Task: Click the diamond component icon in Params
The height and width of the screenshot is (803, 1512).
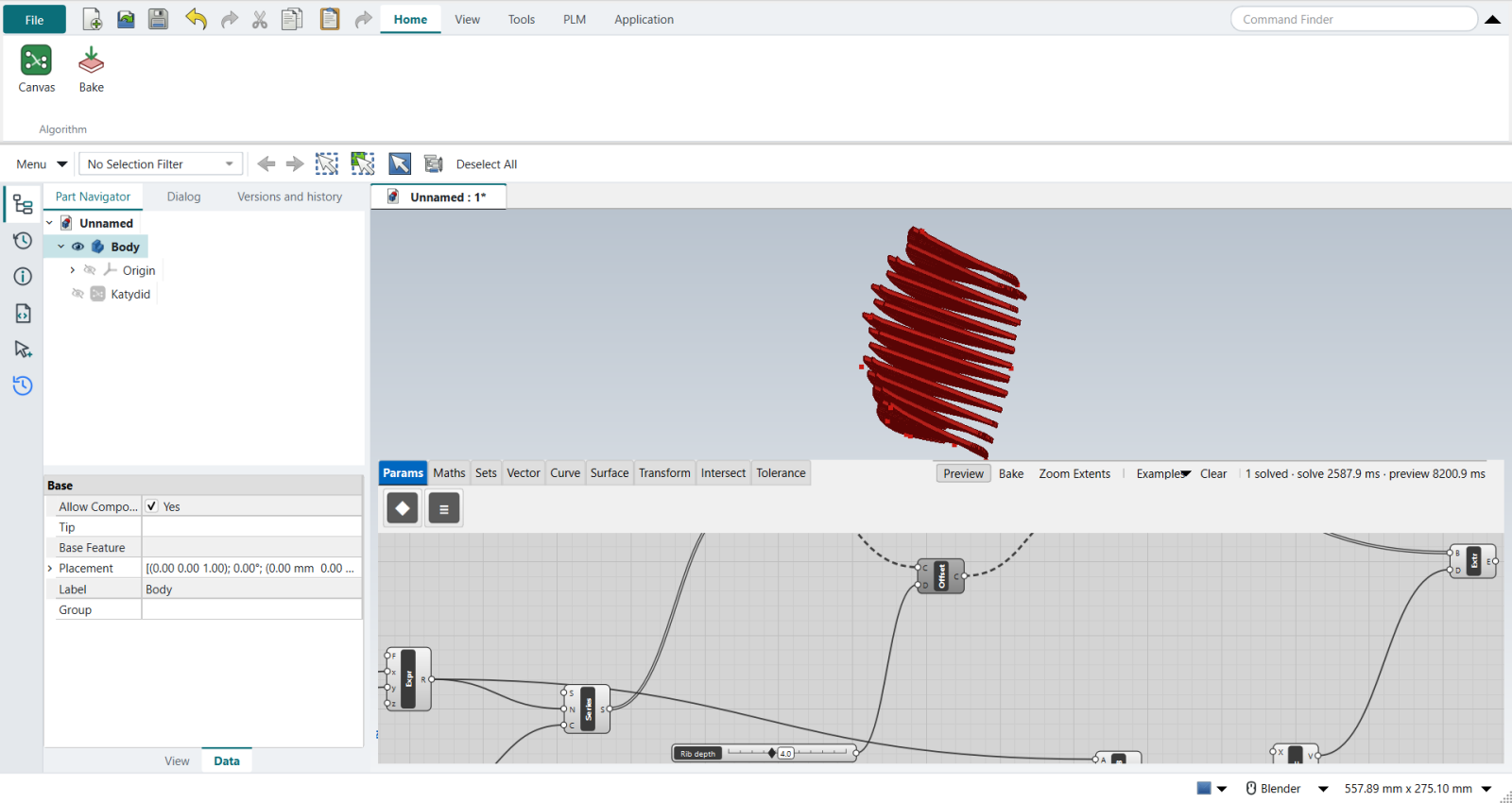Action: (x=403, y=508)
